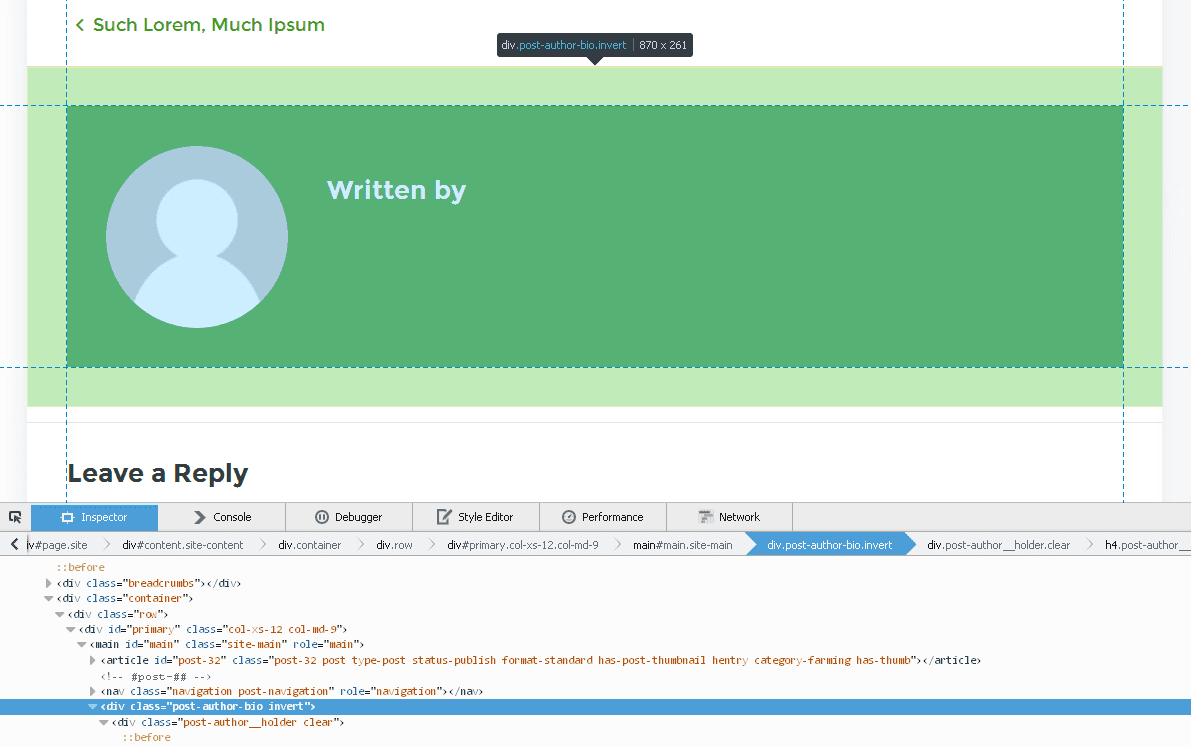Expand the article post-32 node
The image size is (1191, 747).
pos(93,660)
